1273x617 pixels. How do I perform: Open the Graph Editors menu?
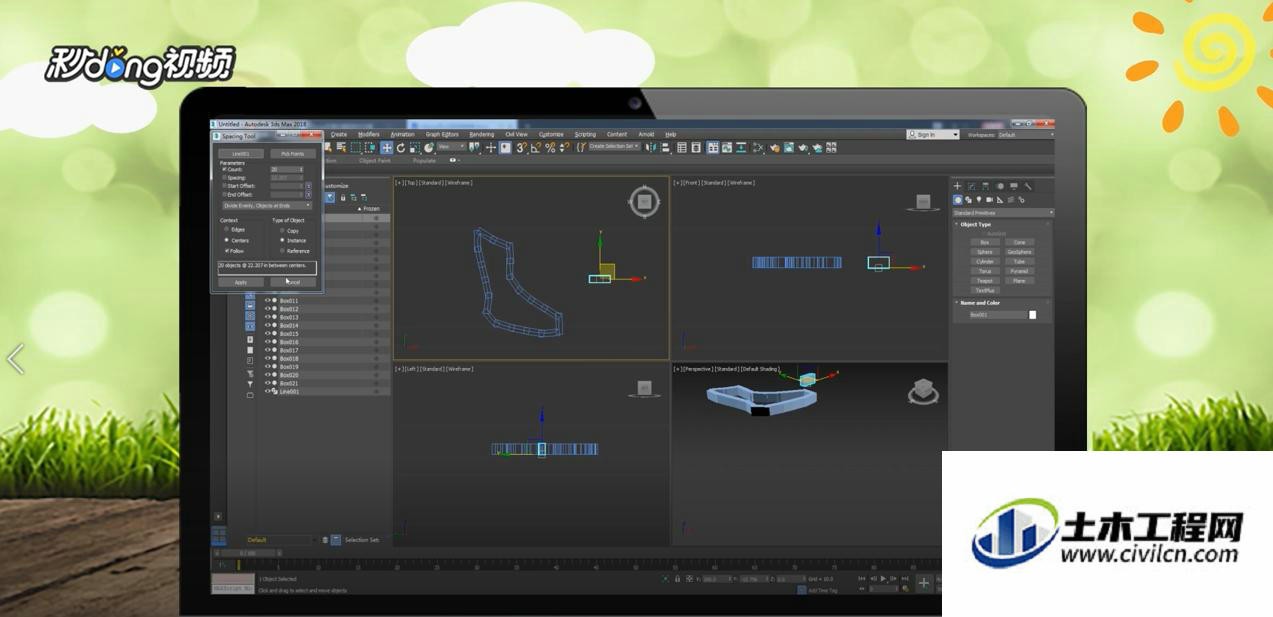pos(442,134)
